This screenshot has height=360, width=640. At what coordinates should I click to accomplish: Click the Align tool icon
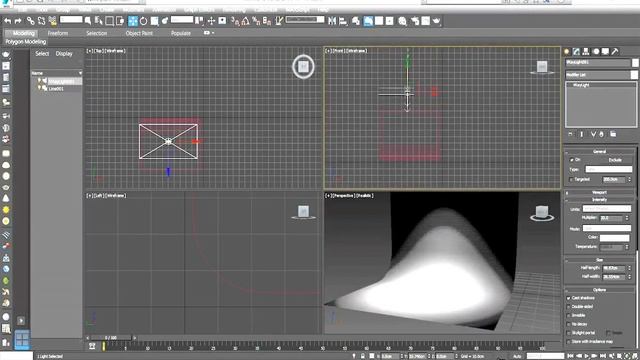(x=343, y=21)
